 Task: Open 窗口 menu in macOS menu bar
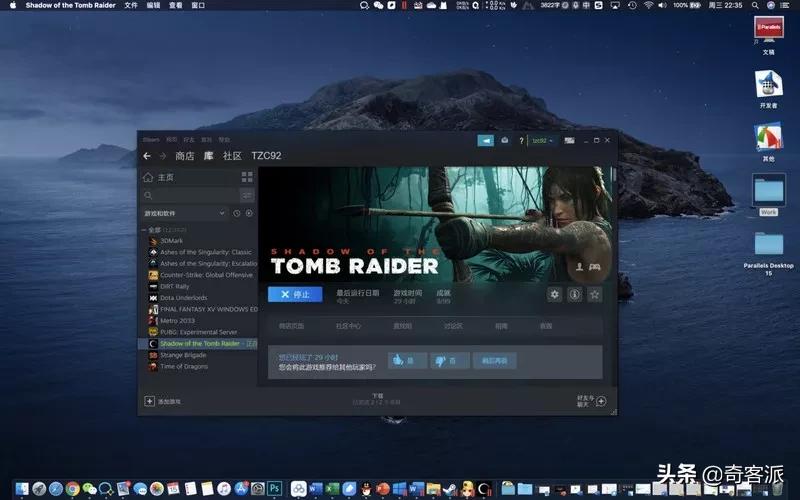(x=198, y=5)
